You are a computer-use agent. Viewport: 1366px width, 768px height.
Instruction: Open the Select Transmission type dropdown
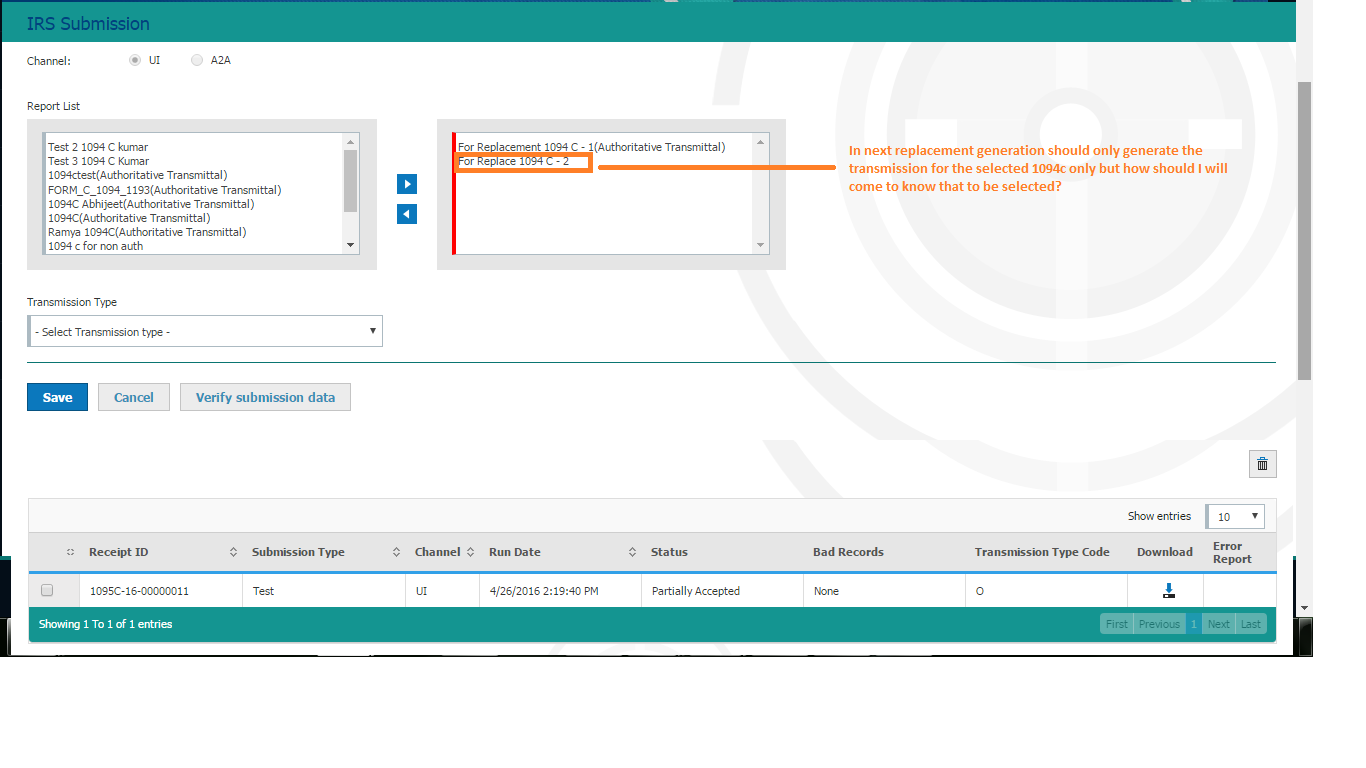point(205,332)
